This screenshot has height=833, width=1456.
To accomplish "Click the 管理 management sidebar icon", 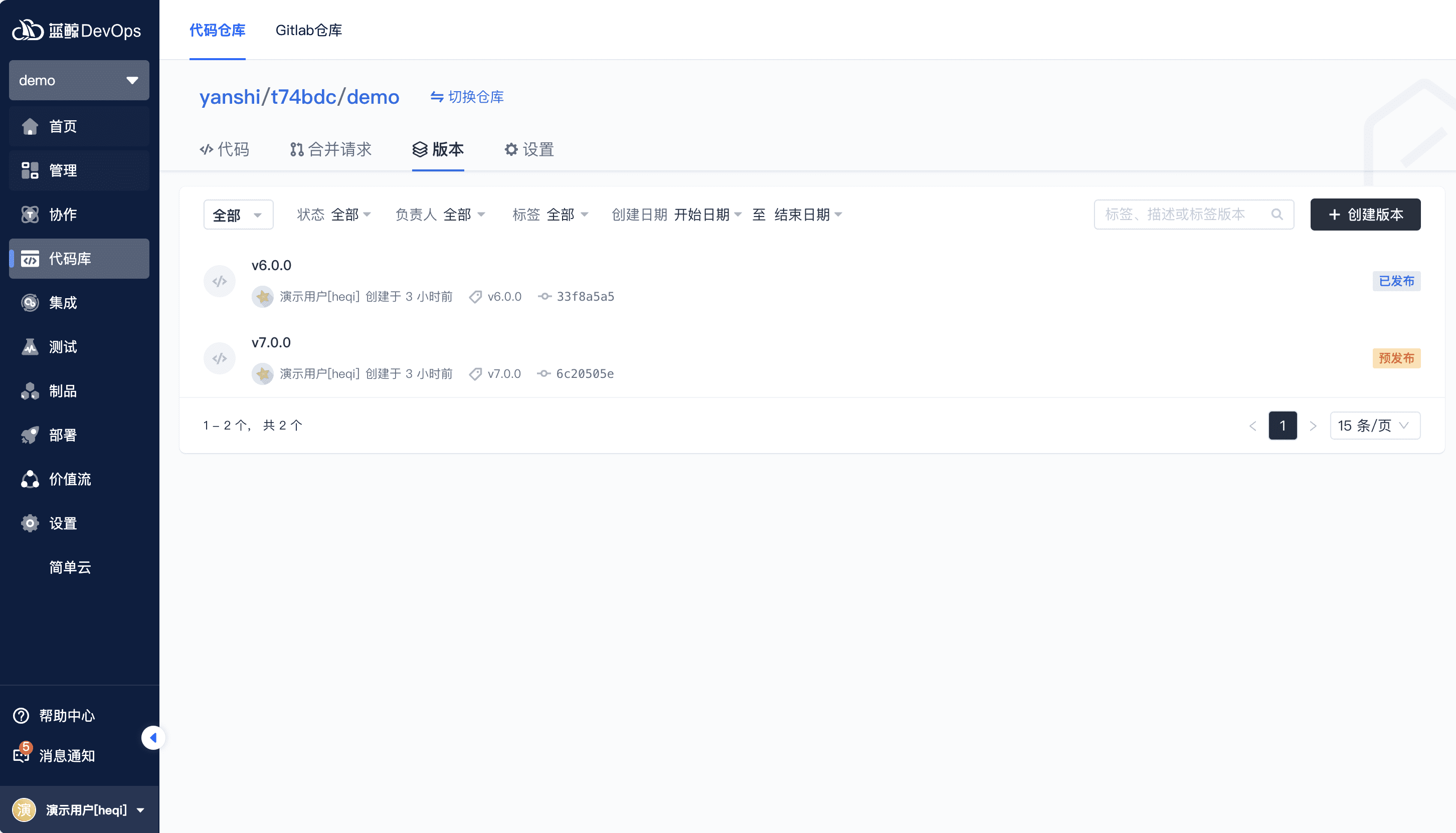I will tap(30, 170).
